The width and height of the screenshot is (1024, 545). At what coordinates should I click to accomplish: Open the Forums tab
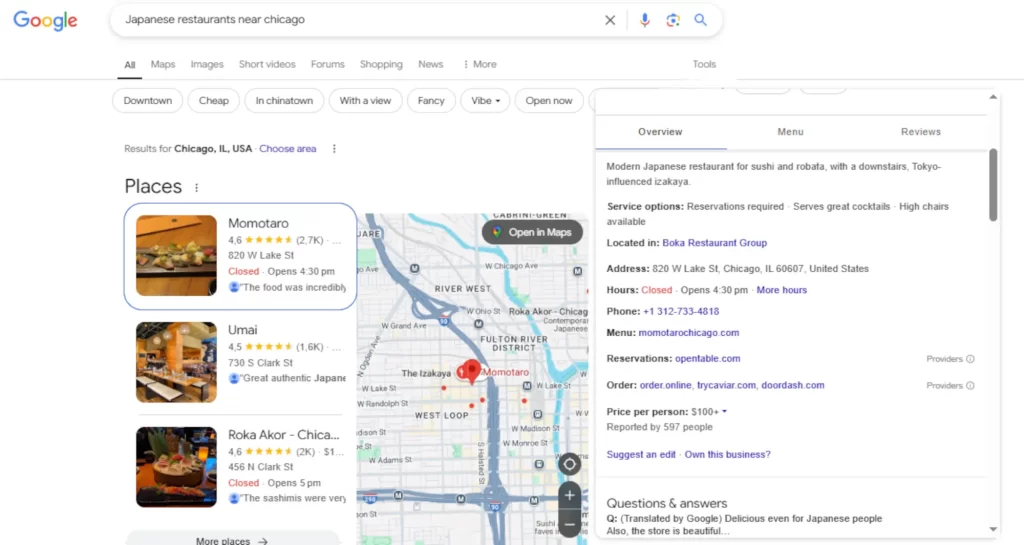328,64
